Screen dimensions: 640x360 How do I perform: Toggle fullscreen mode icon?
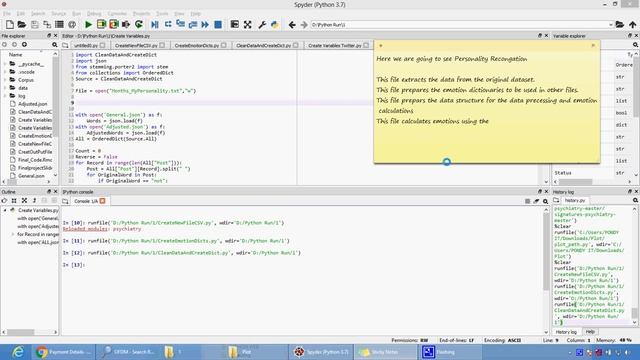point(247,24)
